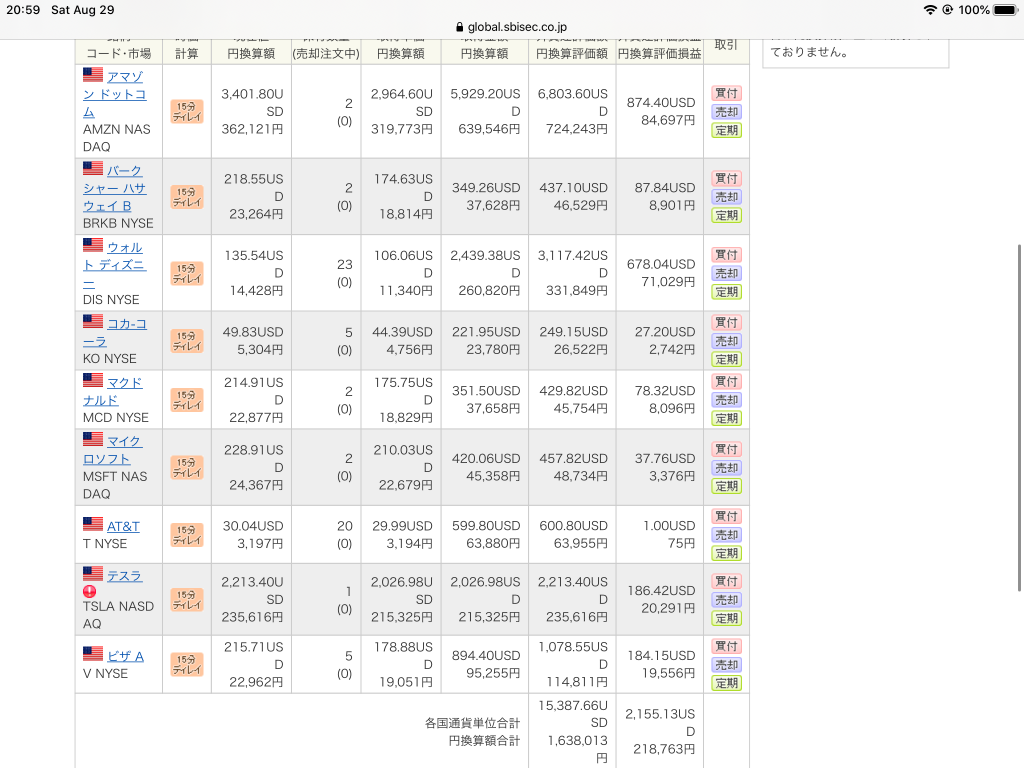
Task: Tap the global.sbisec.co.jp address bar
Action: [512, 27]
